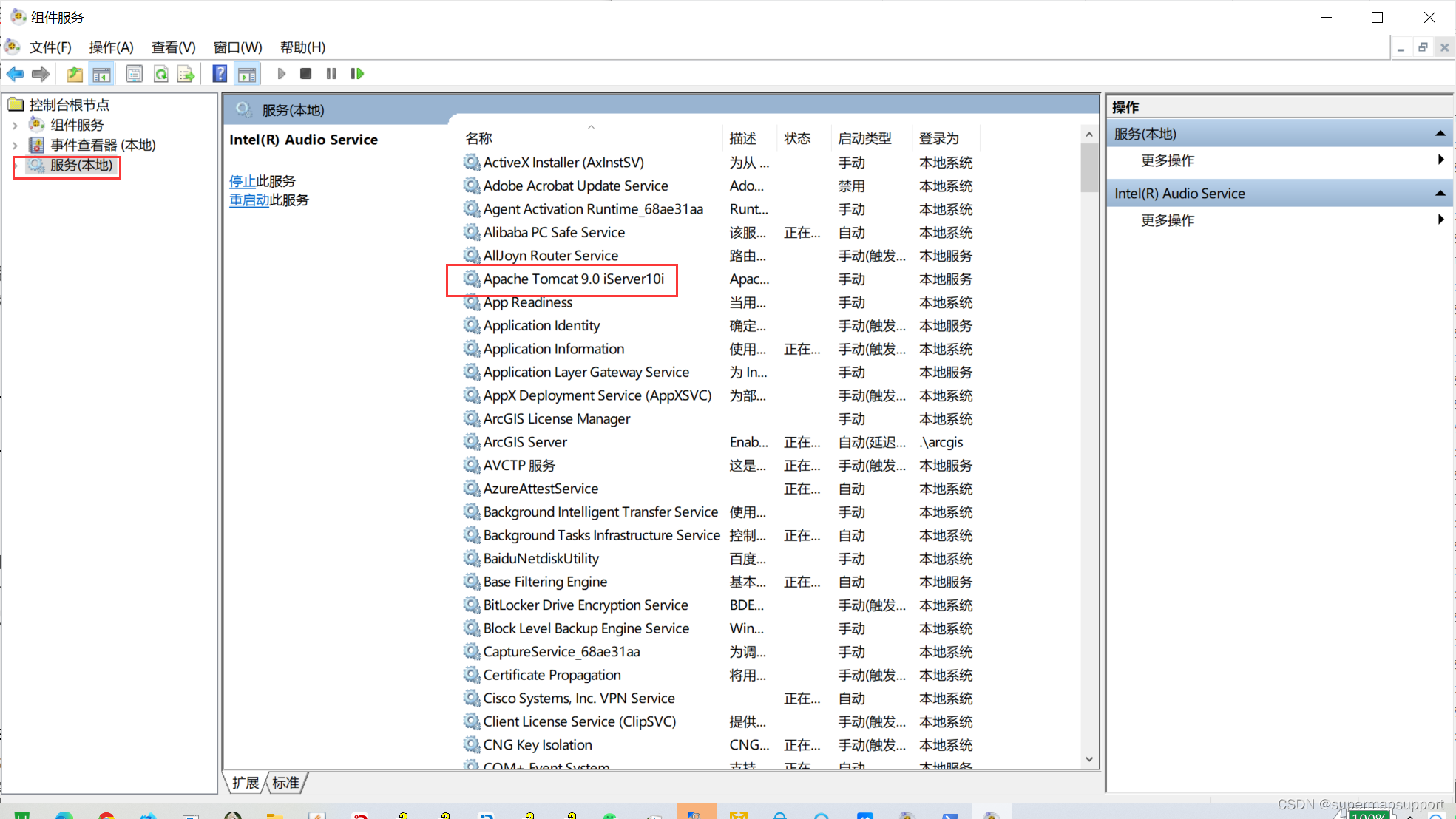Select Apache Tomcat 9.0 iServer10i service
Screen dimensions: 1456x819
[x=574, y=279]
